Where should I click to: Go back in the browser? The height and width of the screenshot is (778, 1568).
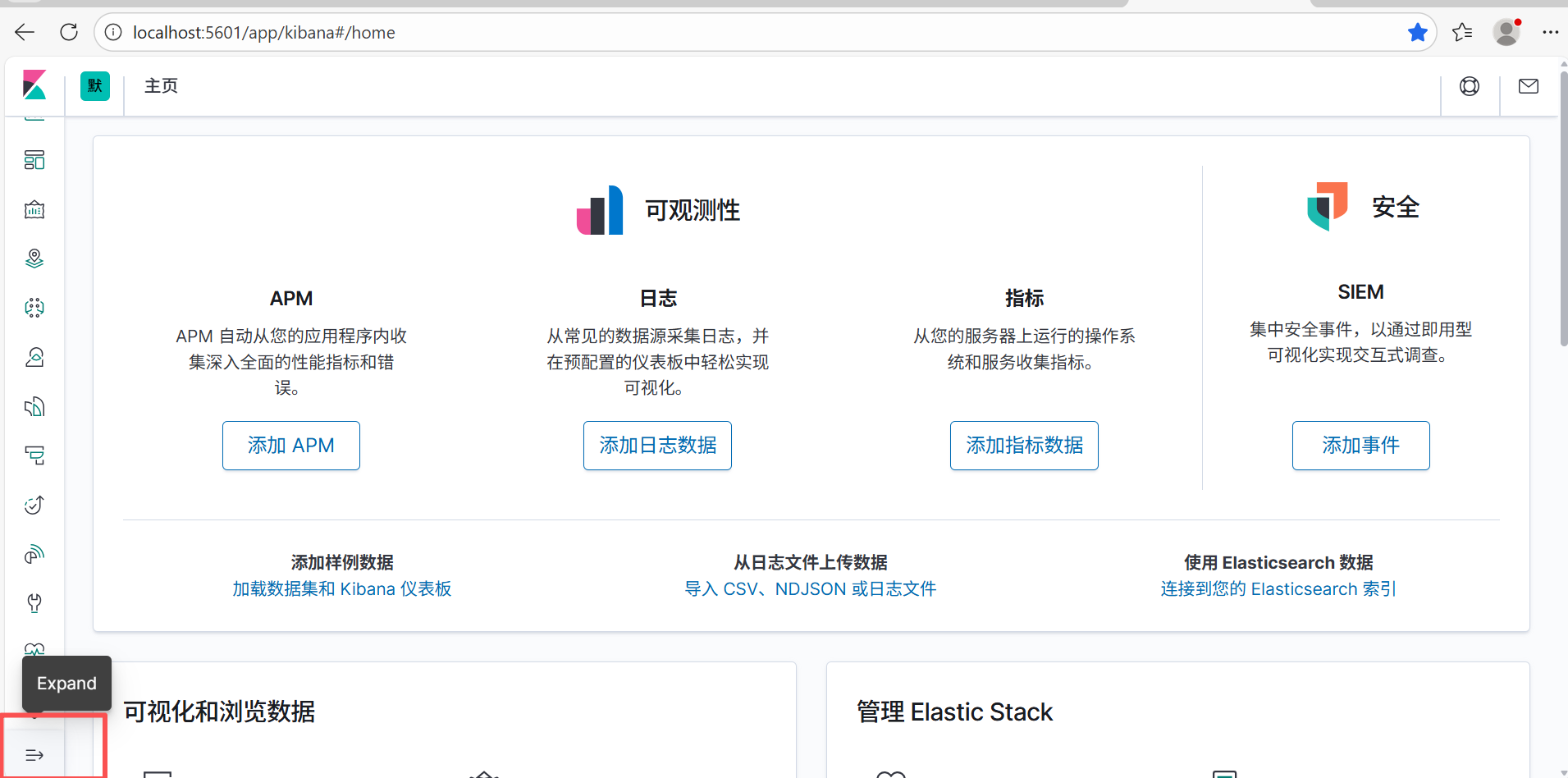pos(25,32)
